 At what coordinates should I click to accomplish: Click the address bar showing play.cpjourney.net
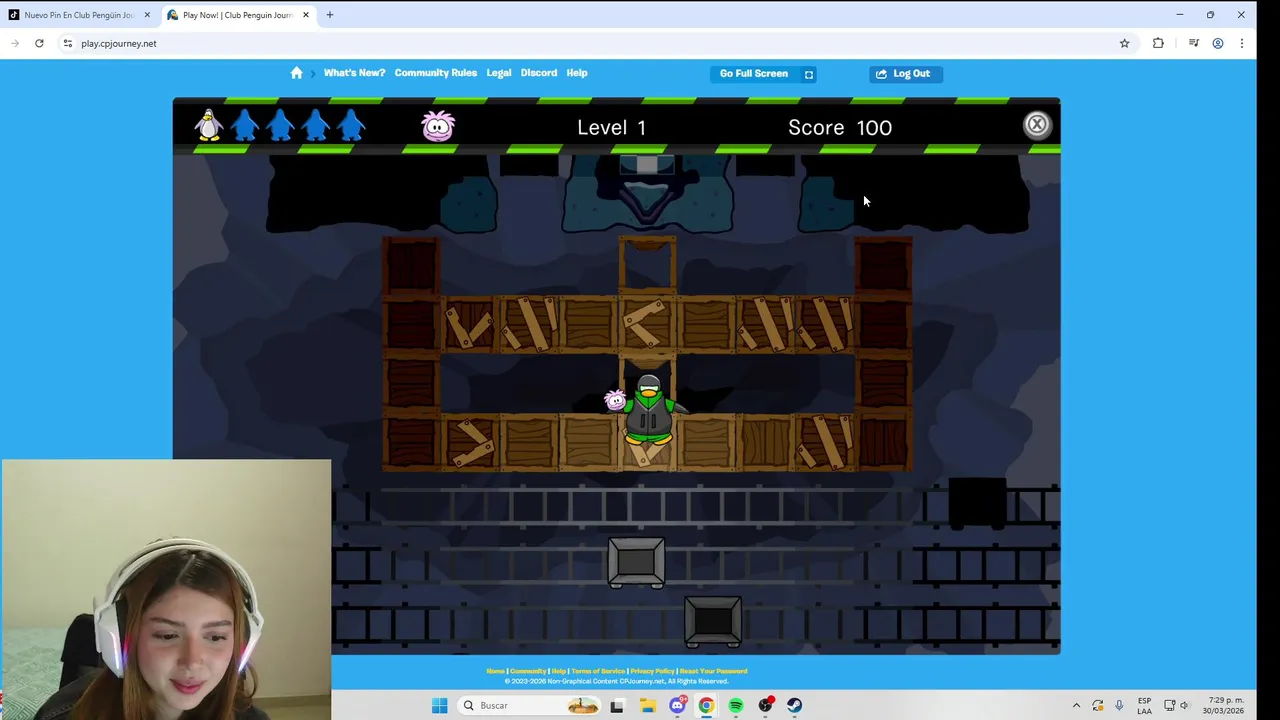point(590,43)
